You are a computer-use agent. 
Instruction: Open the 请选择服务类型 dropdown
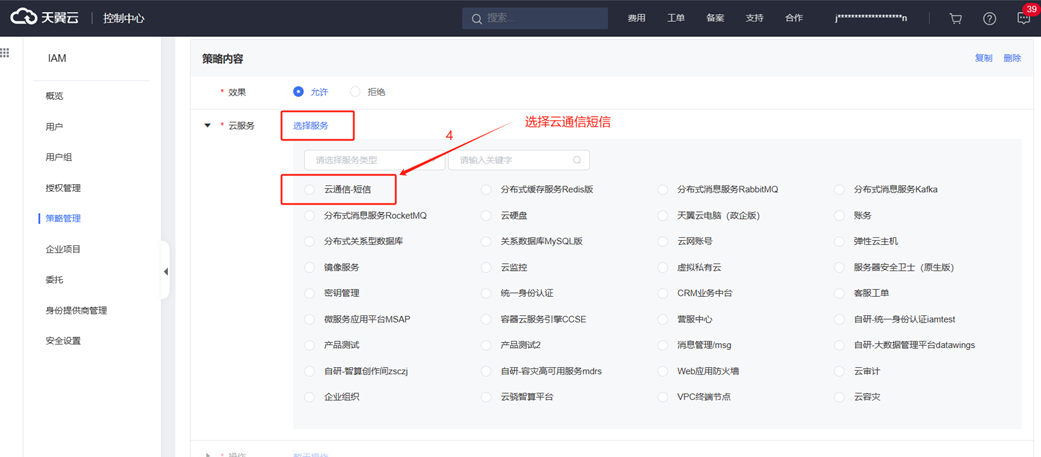click(x=374, y=160)
